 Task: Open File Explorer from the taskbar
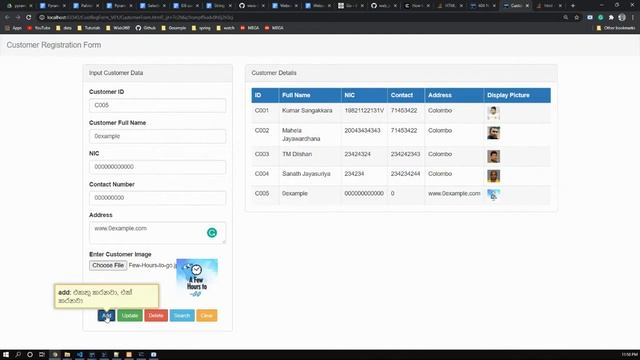(x=67, y=355)
